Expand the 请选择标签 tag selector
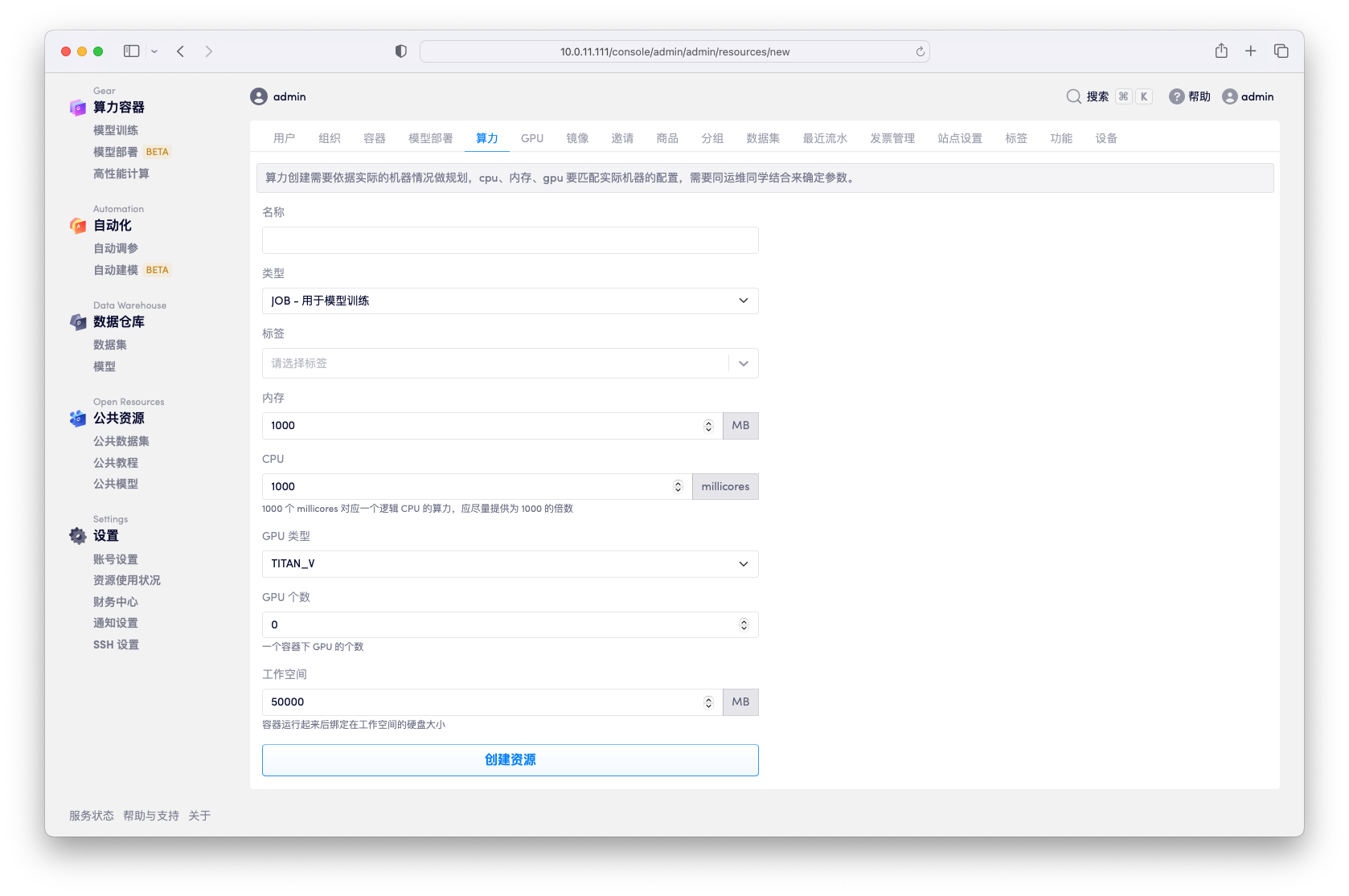Viewport: 1349px width, 896px height. pos(743,363)
